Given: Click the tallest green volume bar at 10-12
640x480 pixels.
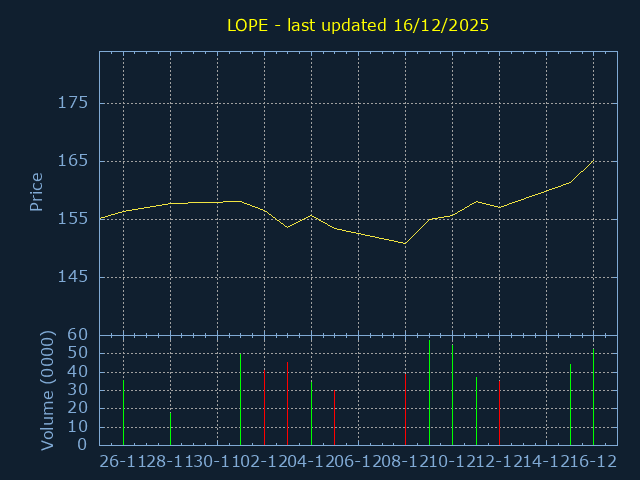Looking at the screenshot, I should 452,395.
